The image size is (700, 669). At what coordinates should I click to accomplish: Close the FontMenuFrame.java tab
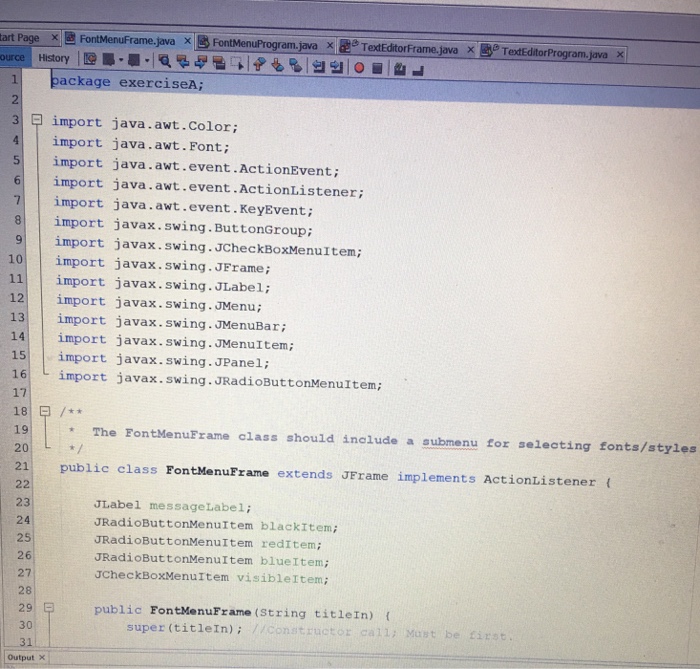pyautogui.click(x=188, y=41)
